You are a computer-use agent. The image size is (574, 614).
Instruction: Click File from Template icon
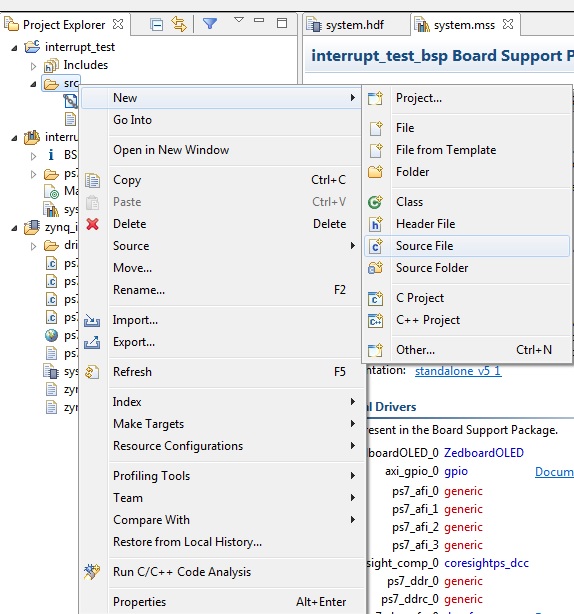tap(375, 150)
